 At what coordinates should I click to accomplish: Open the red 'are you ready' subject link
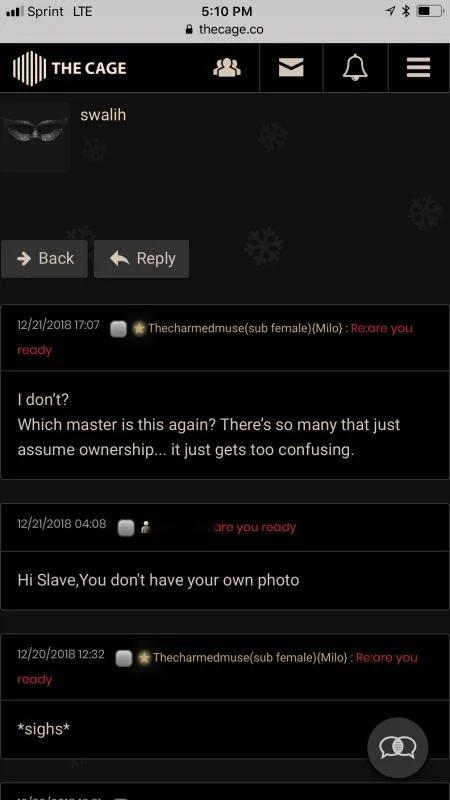point(255,527)
